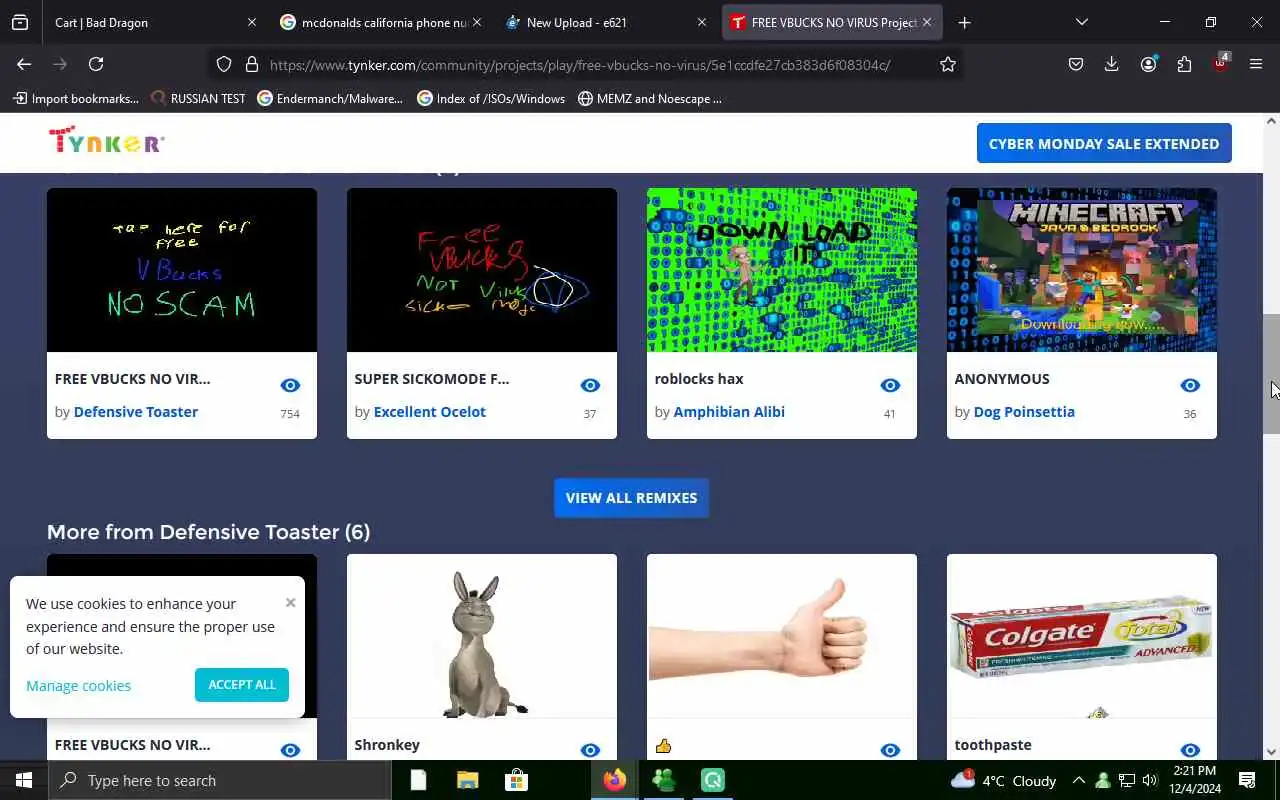Open Import bookmarks bookmark
The image size is (1280, 800).
coord(76,98)
